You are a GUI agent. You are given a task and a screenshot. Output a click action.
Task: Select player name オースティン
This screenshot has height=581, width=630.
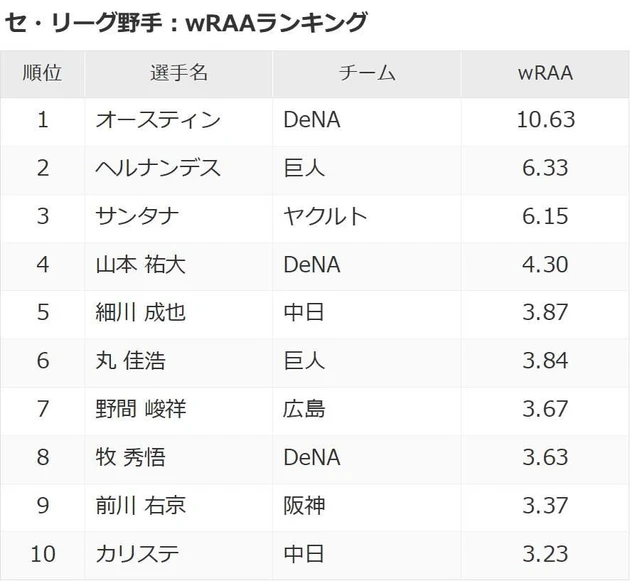point(157,120)
